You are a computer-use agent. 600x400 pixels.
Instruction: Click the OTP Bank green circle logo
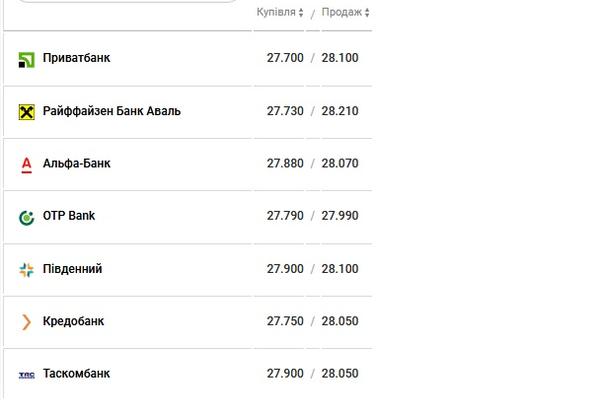(x=26, y=217)
